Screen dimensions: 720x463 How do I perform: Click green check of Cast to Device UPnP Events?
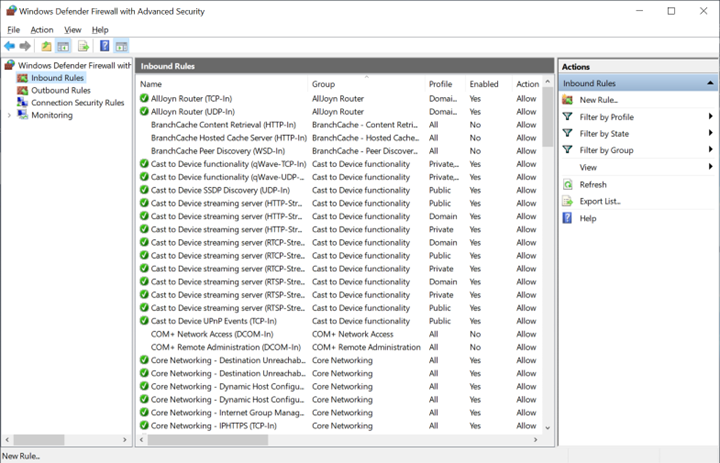coord(144,321)
